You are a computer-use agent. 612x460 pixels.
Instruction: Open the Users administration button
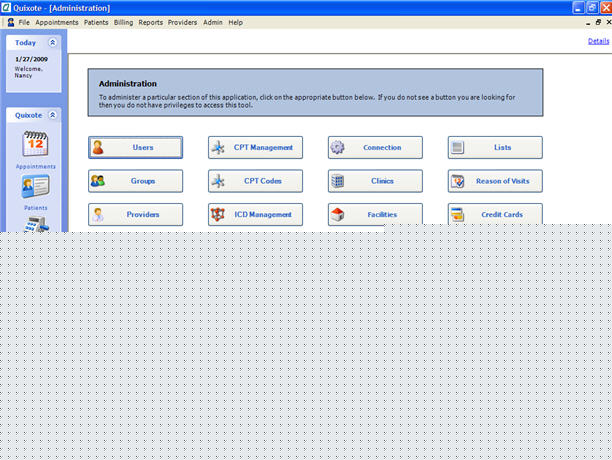(135, 147)
